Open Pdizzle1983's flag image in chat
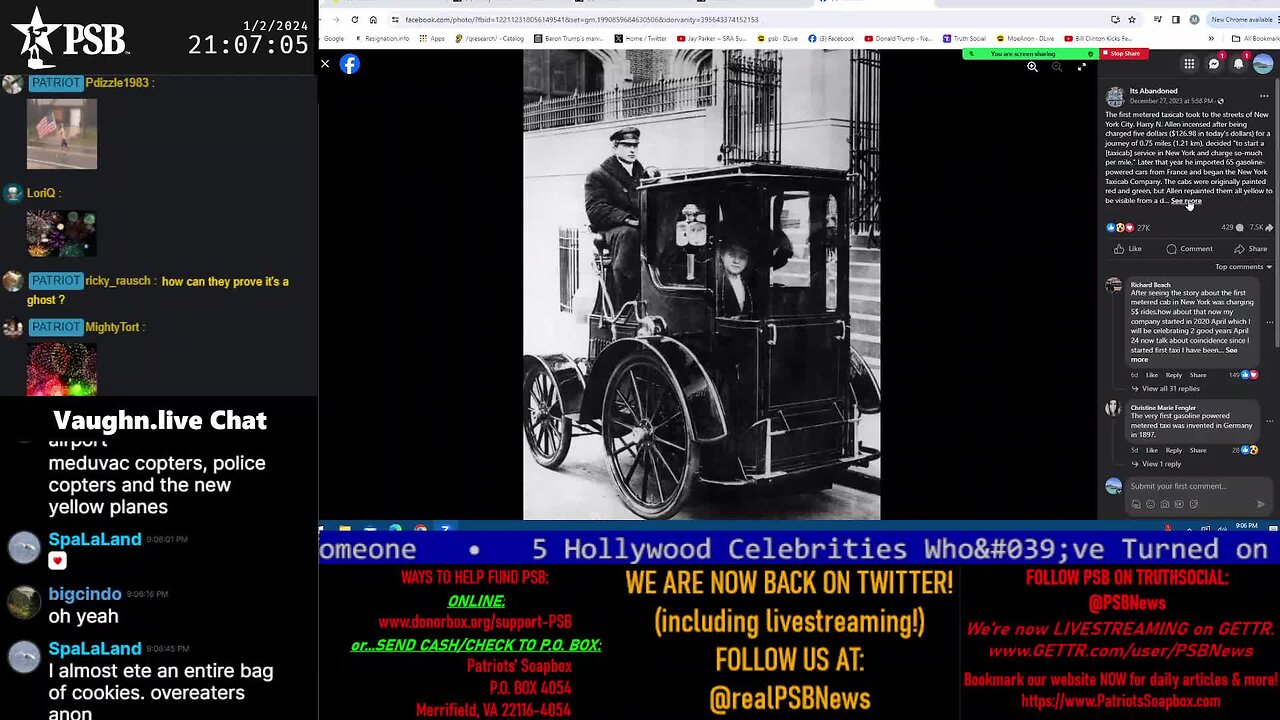 tap(62, 134)
